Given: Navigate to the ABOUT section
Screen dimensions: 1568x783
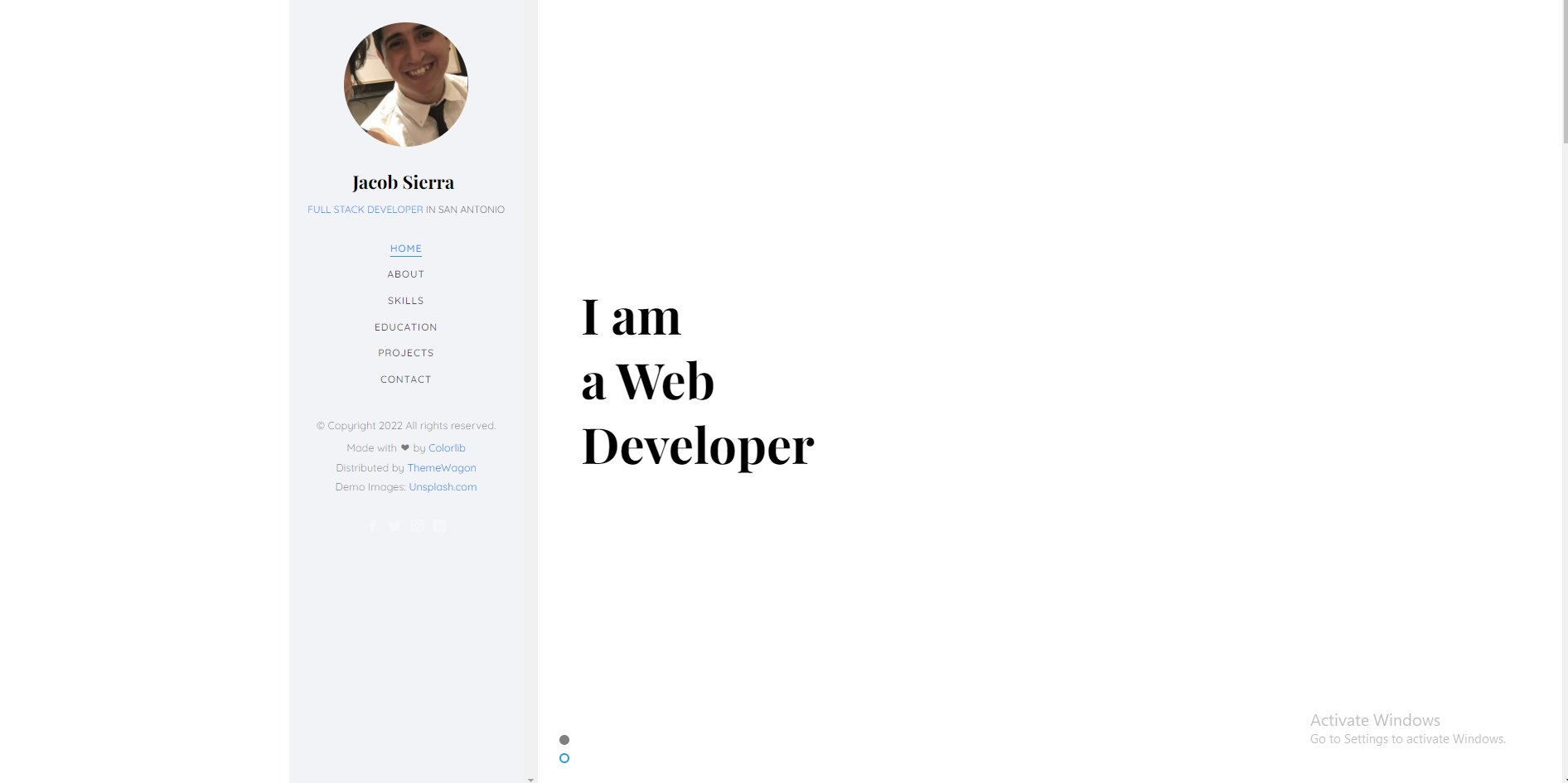Looking at the screenshot, I should (x=405, y=273).
